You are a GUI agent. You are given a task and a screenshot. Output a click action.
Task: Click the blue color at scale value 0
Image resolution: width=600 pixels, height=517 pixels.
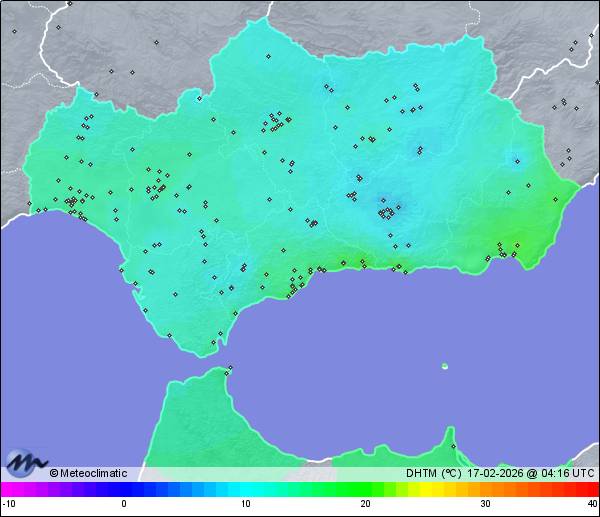point(124,490)
